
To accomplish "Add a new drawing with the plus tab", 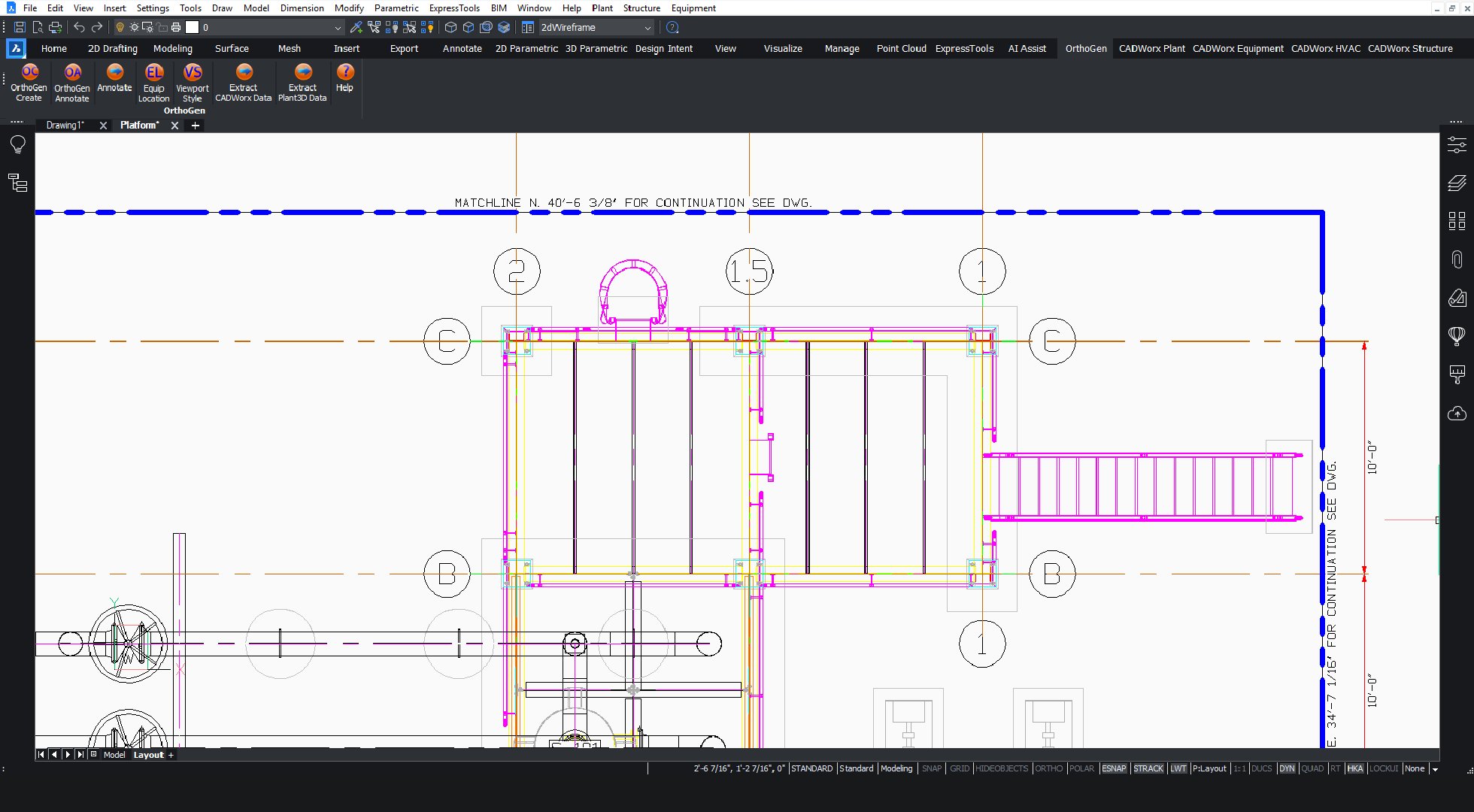I will pyautogui.click(x=194, y=126).
